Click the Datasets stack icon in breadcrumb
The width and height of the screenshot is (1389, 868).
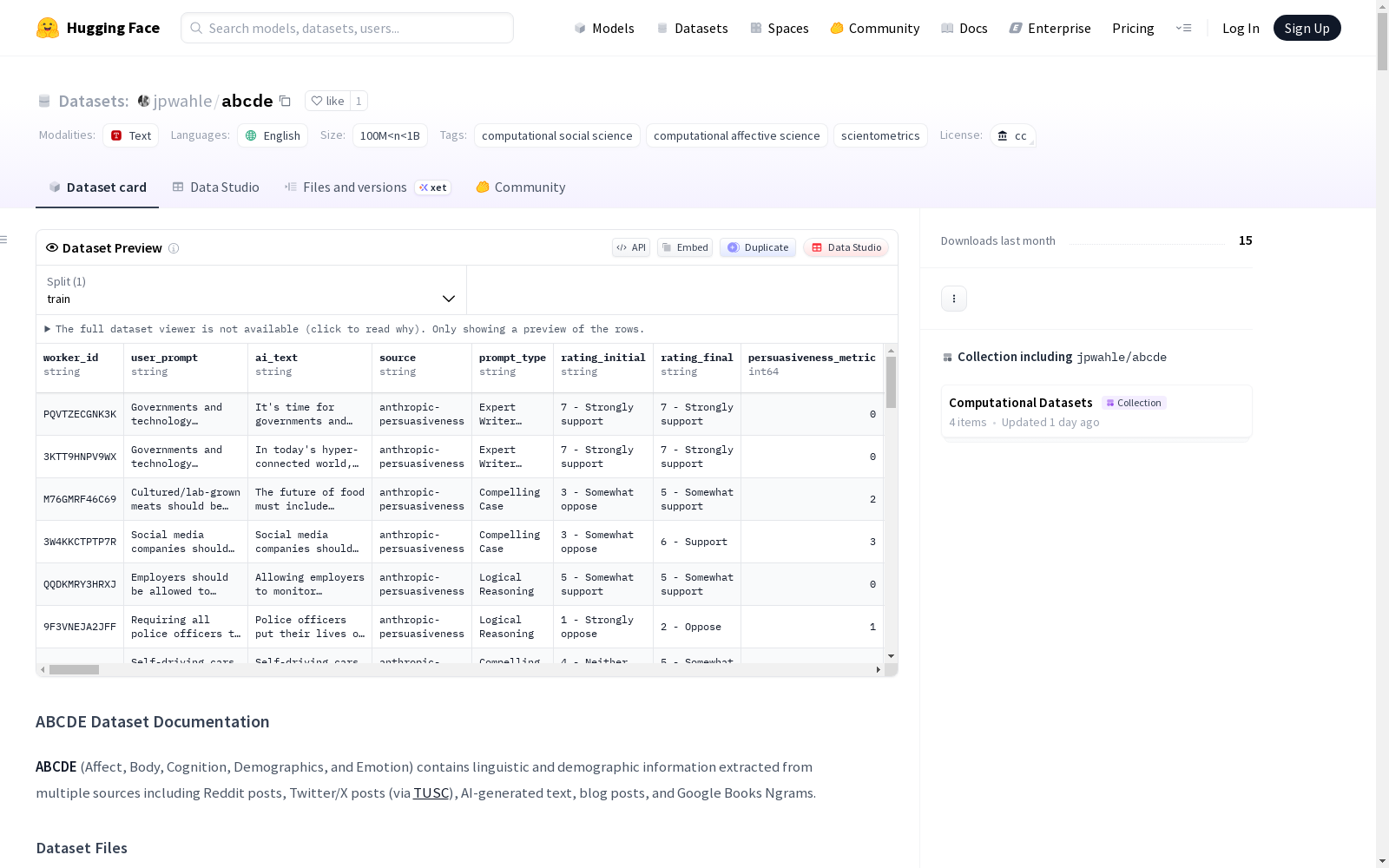coord(44,101)
